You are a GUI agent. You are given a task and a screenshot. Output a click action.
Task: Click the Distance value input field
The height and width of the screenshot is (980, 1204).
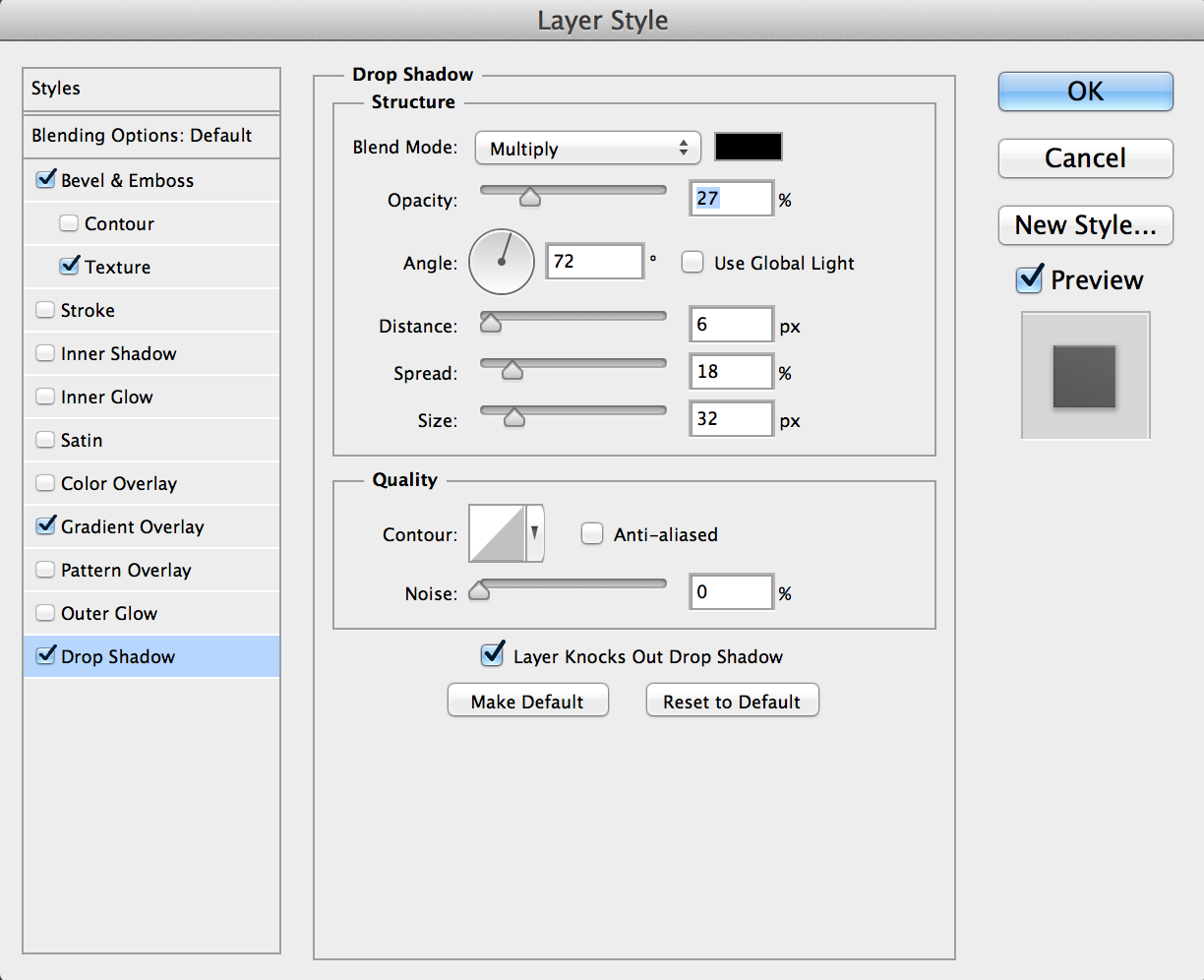(x=731, y=325)
